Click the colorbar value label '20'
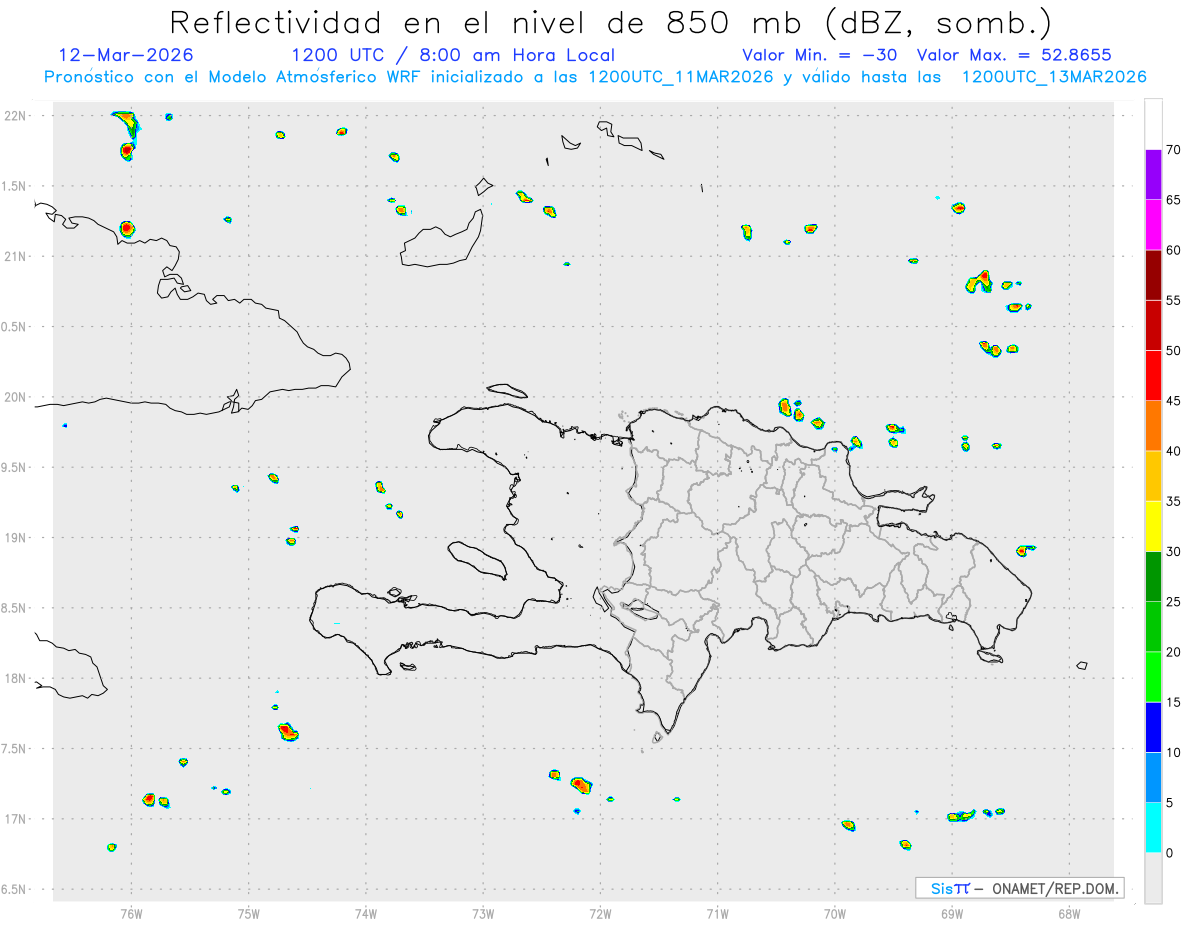The image size is (1200, 927). [1173, 652]
